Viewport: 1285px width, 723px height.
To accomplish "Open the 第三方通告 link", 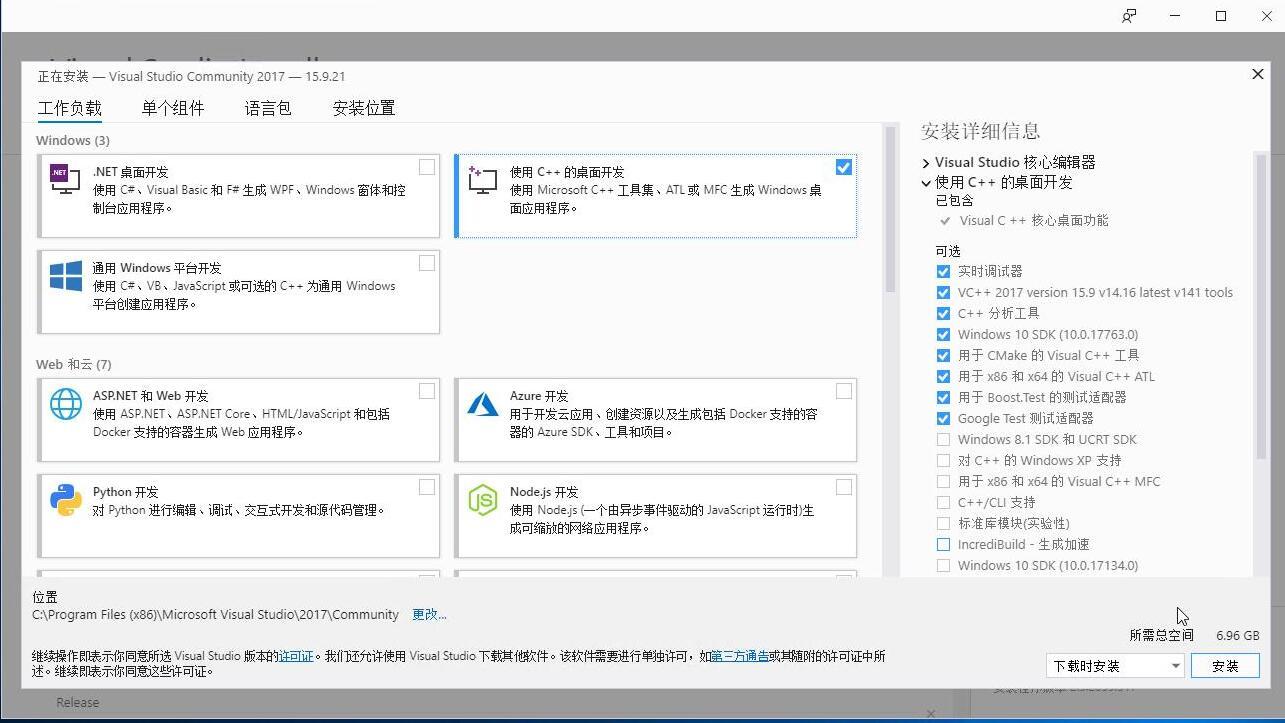I will (x=740, y=656).
